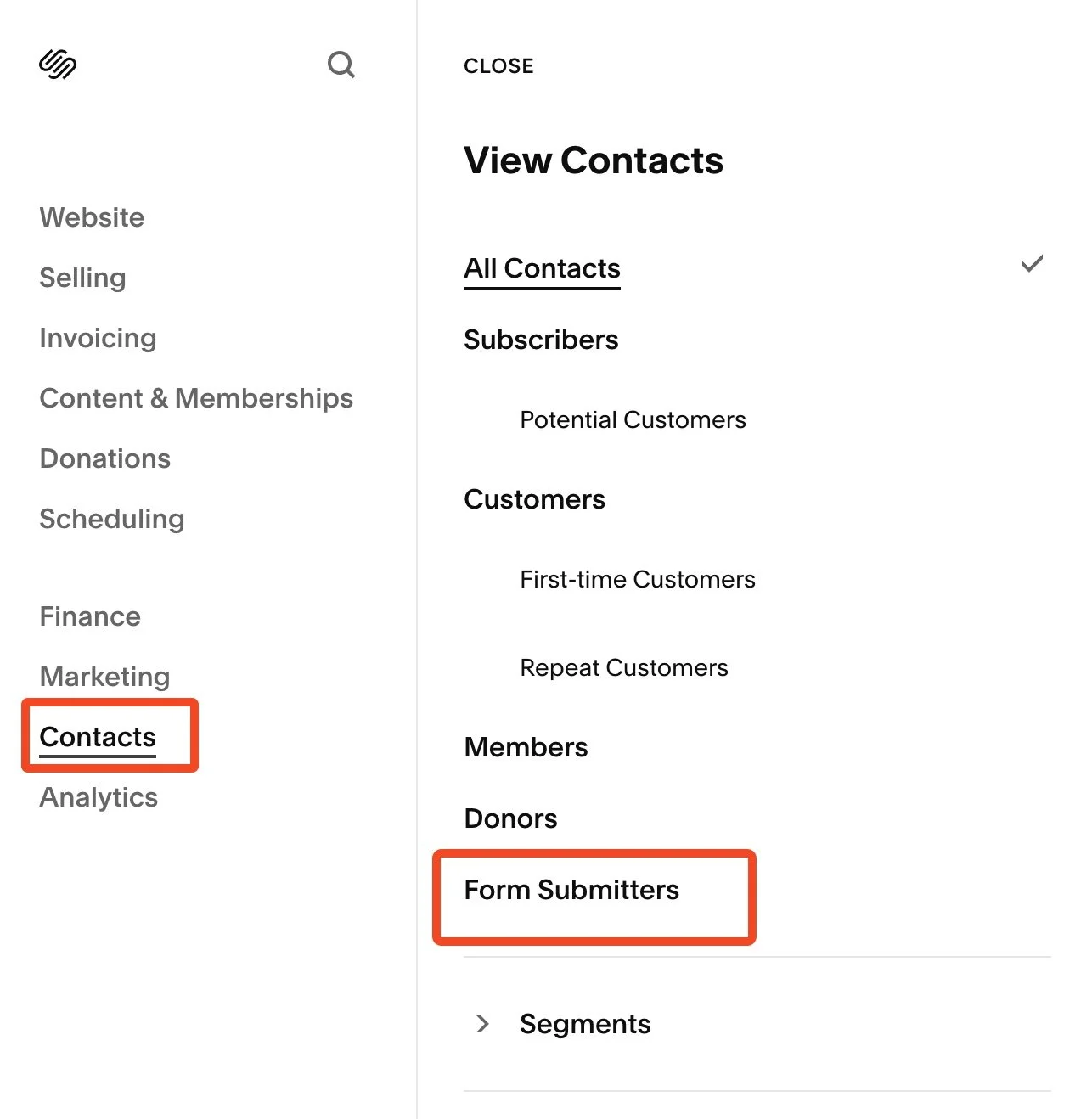The height and width of the screenshot is (1119, 1092).
Task: Select Subscribers contact list
Action: click(541, 340)
